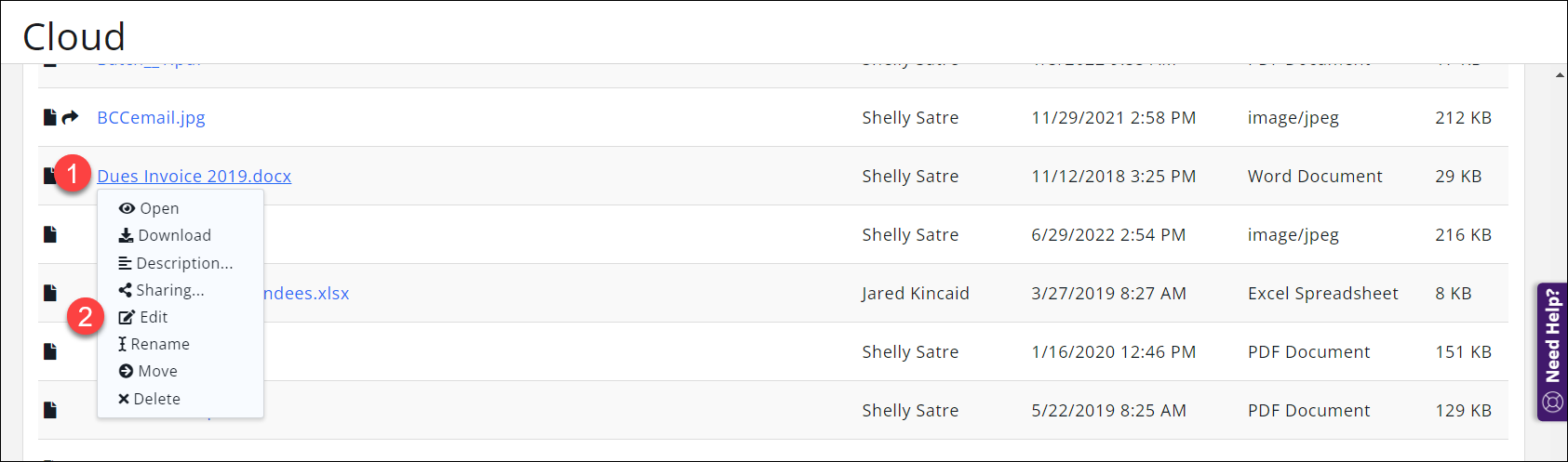
Task: Open the BCCemail.jpg file link
Action: (x=151, y=118)
